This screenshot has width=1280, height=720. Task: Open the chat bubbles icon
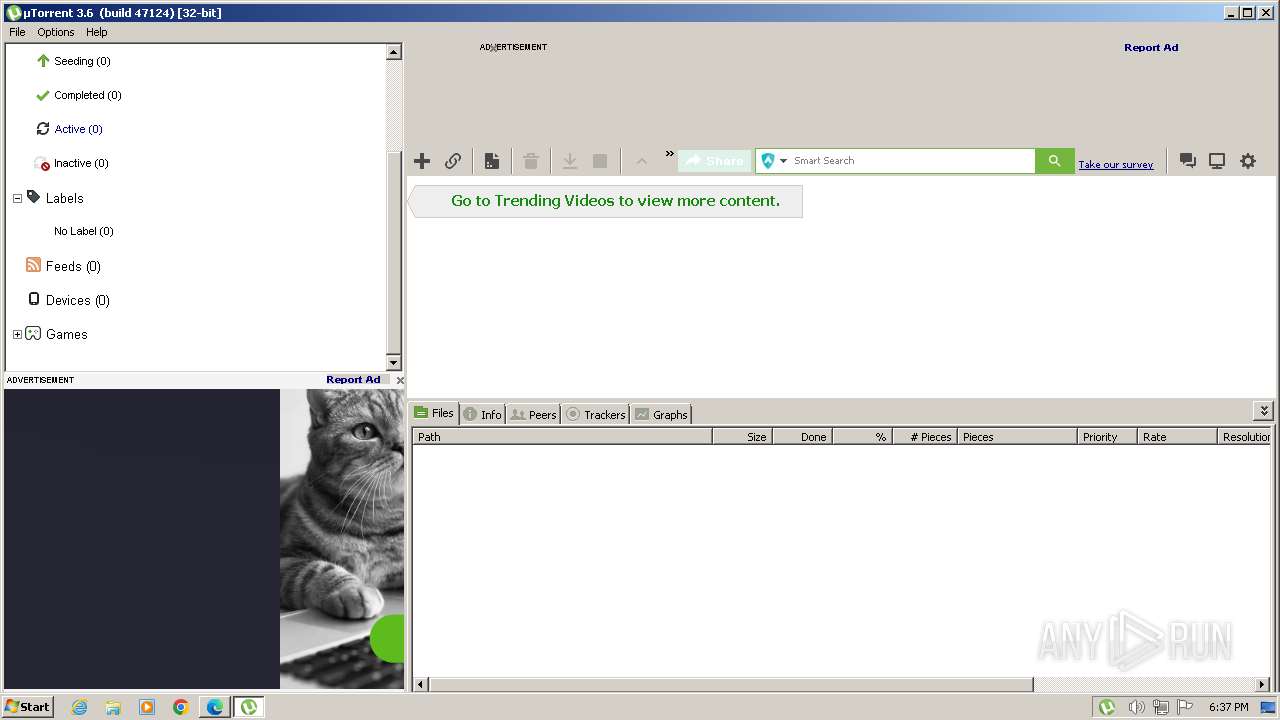click(x=1188, y=161)
